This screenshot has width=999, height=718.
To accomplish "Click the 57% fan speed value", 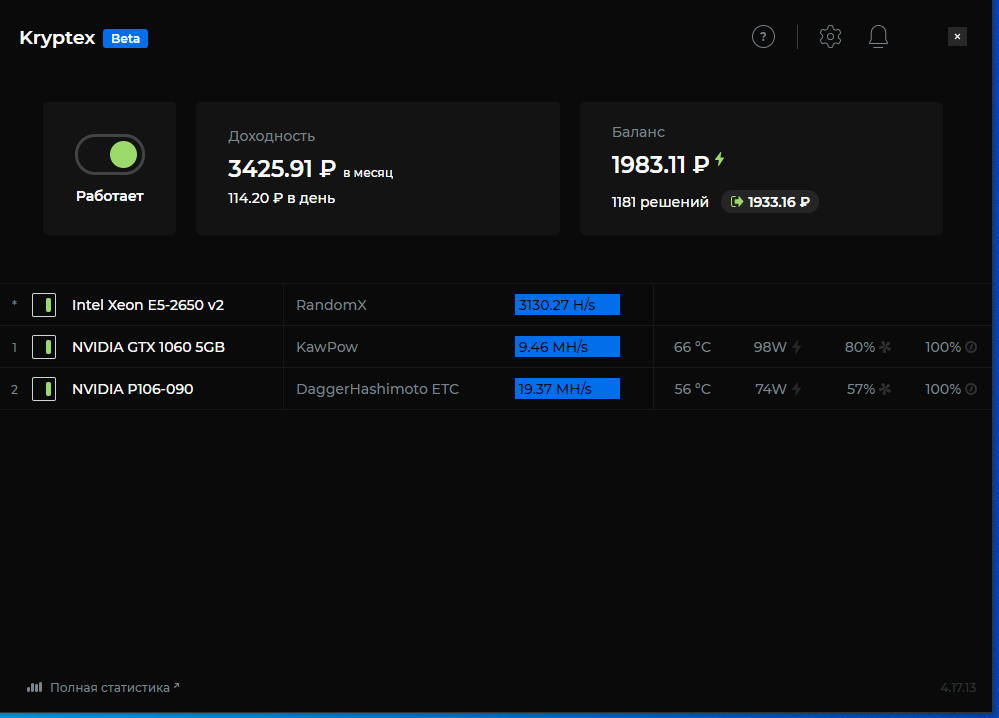I will 861,389.
